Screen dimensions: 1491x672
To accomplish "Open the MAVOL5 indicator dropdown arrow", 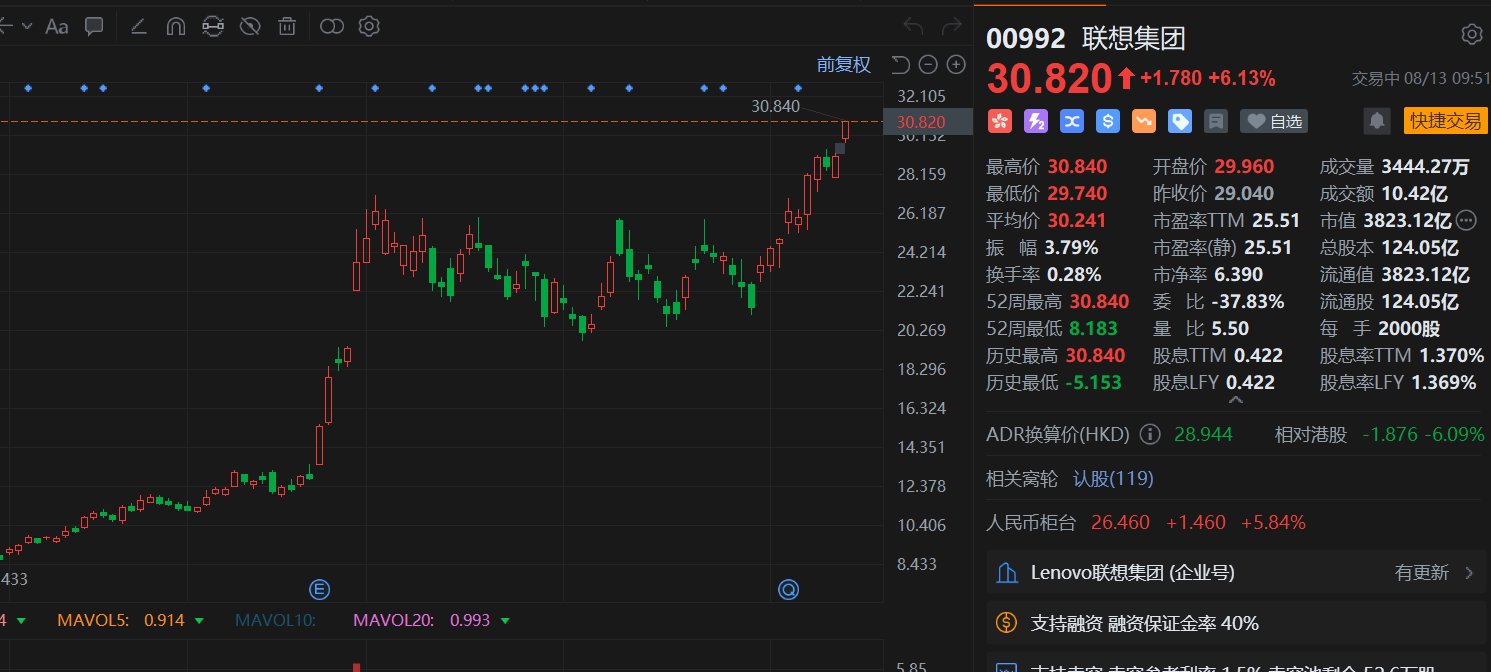I will tap(199, 621).
